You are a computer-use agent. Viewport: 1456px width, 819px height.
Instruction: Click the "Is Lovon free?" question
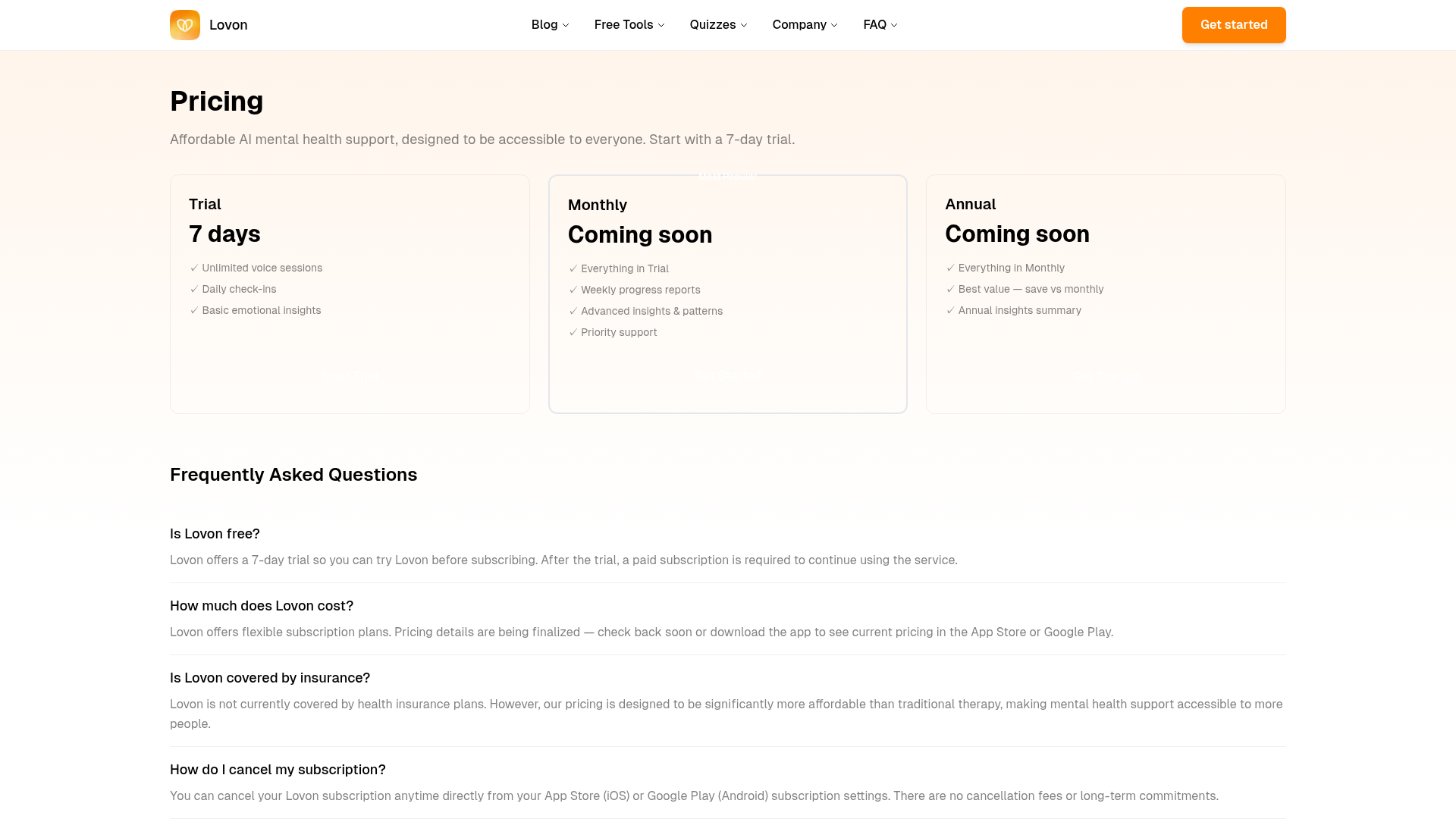tap(215, 534)
